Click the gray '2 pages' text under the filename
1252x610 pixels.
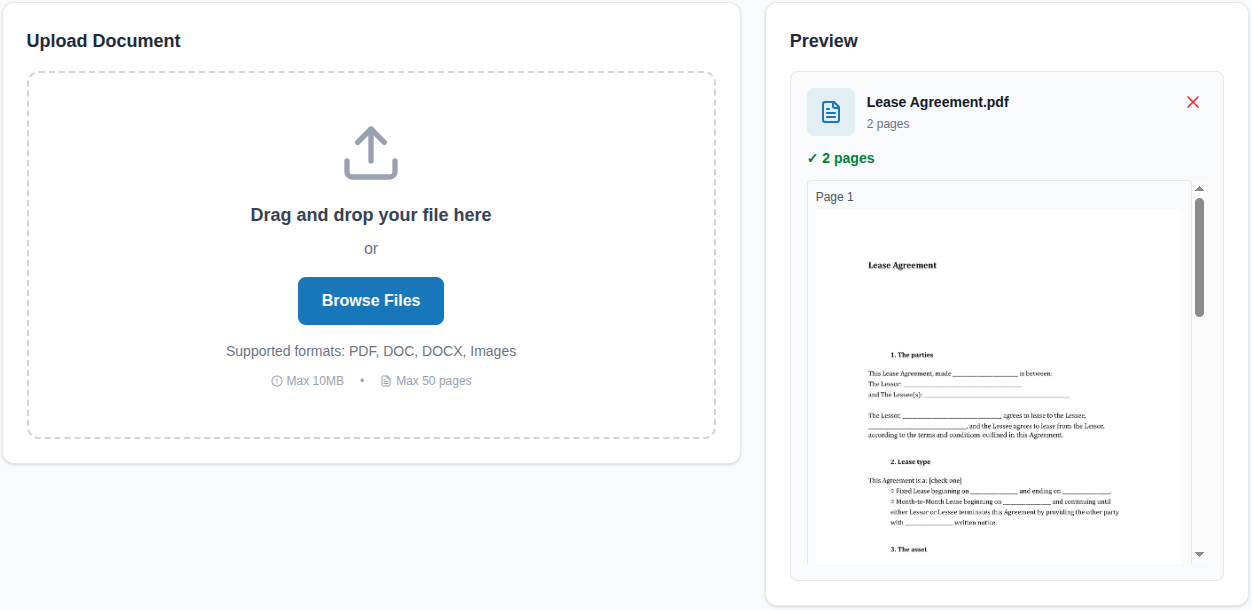point(888,124)
